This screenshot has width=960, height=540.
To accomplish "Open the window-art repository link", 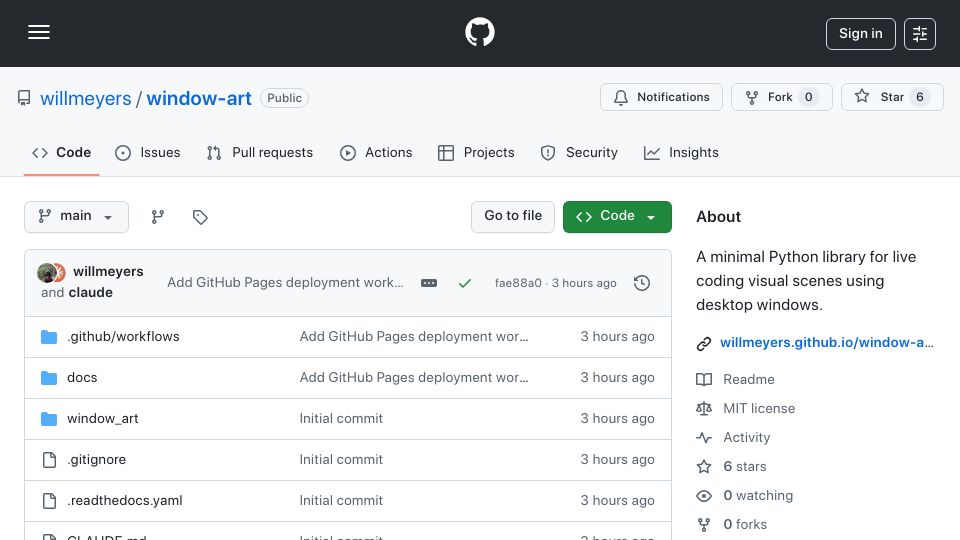I will [199, 98].
